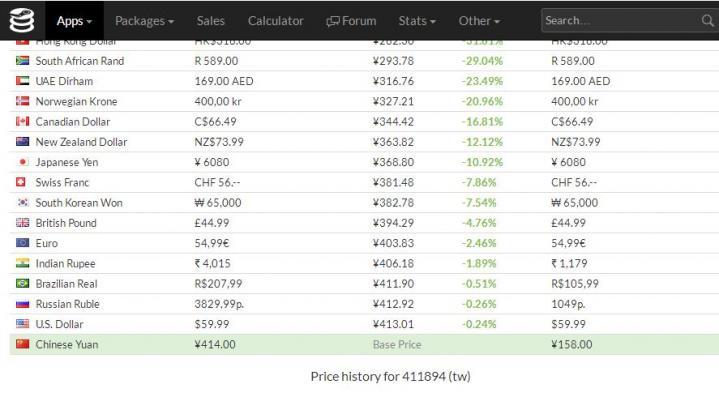
Task: Click the Japanese Yen flag icon
Action: 22,162
